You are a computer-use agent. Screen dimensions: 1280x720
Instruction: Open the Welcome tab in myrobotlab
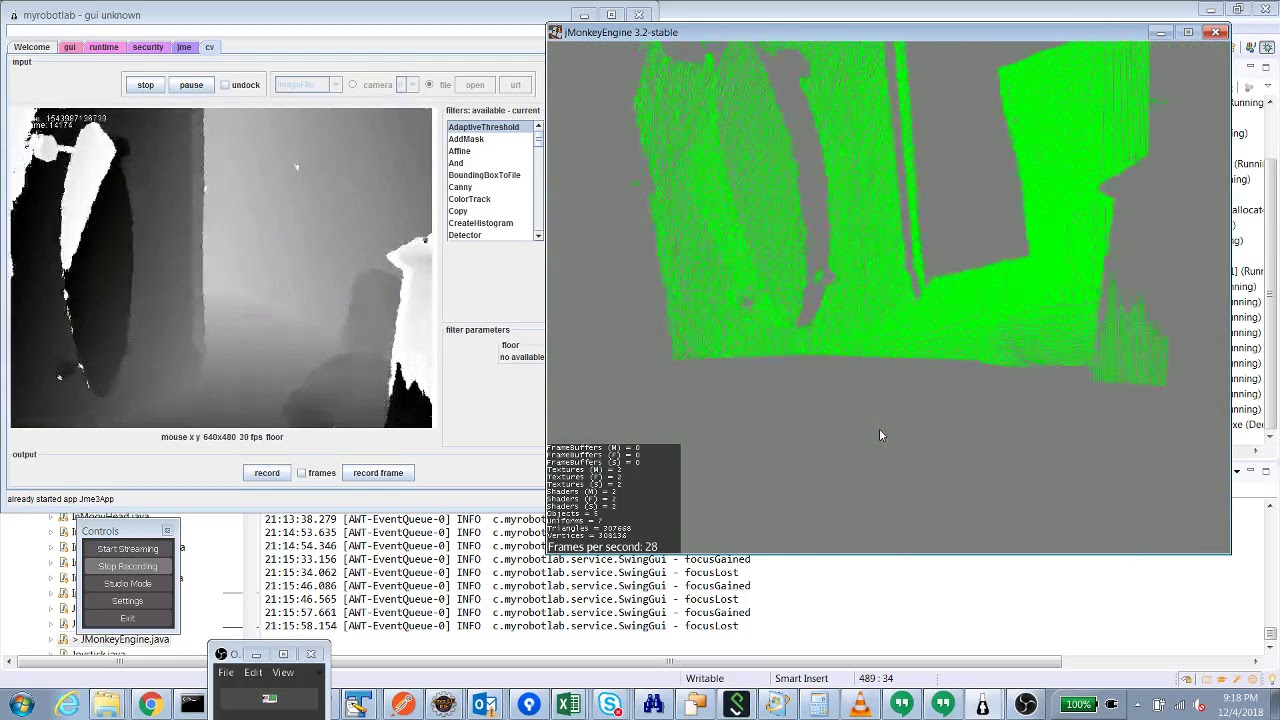point(32,47)
